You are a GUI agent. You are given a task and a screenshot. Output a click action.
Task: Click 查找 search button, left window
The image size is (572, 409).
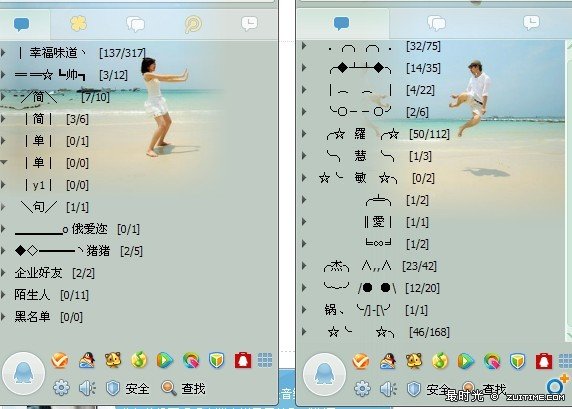(183, 388)
